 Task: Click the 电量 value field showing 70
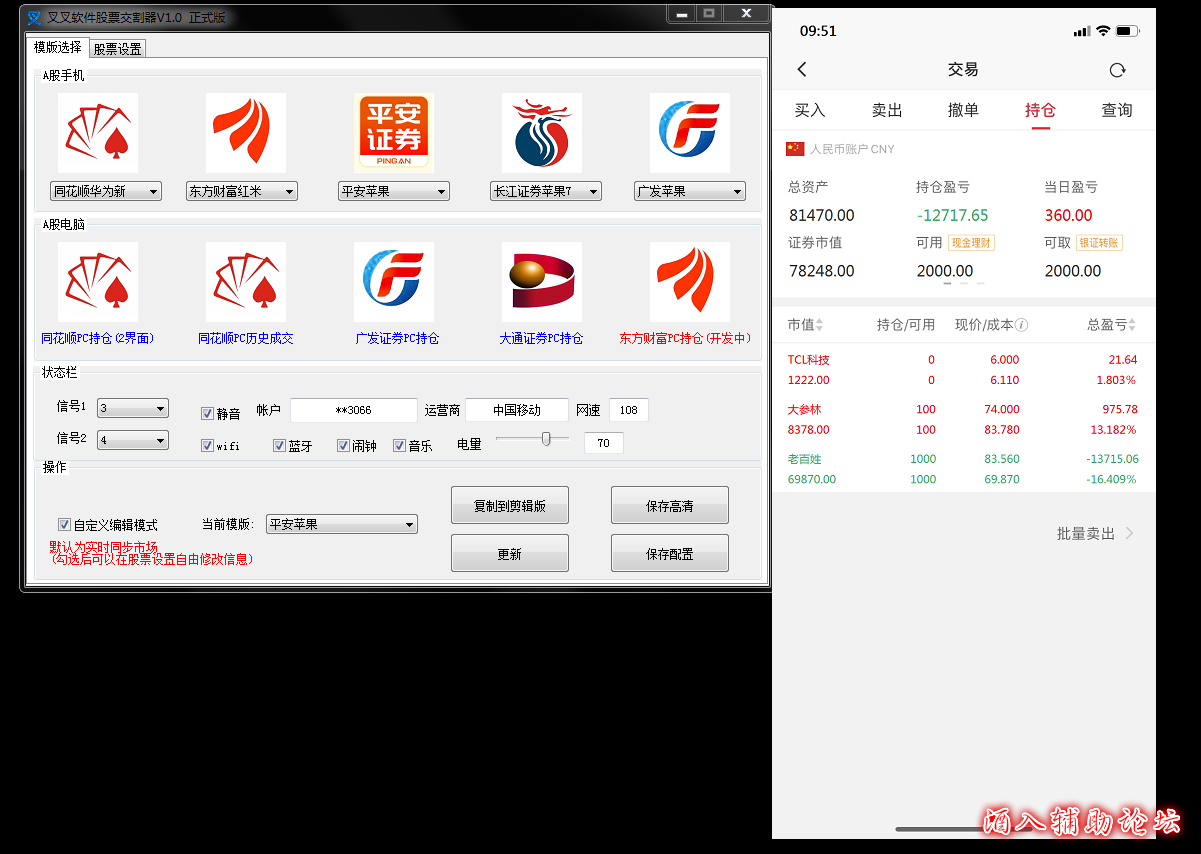click(x=604, y=443)
